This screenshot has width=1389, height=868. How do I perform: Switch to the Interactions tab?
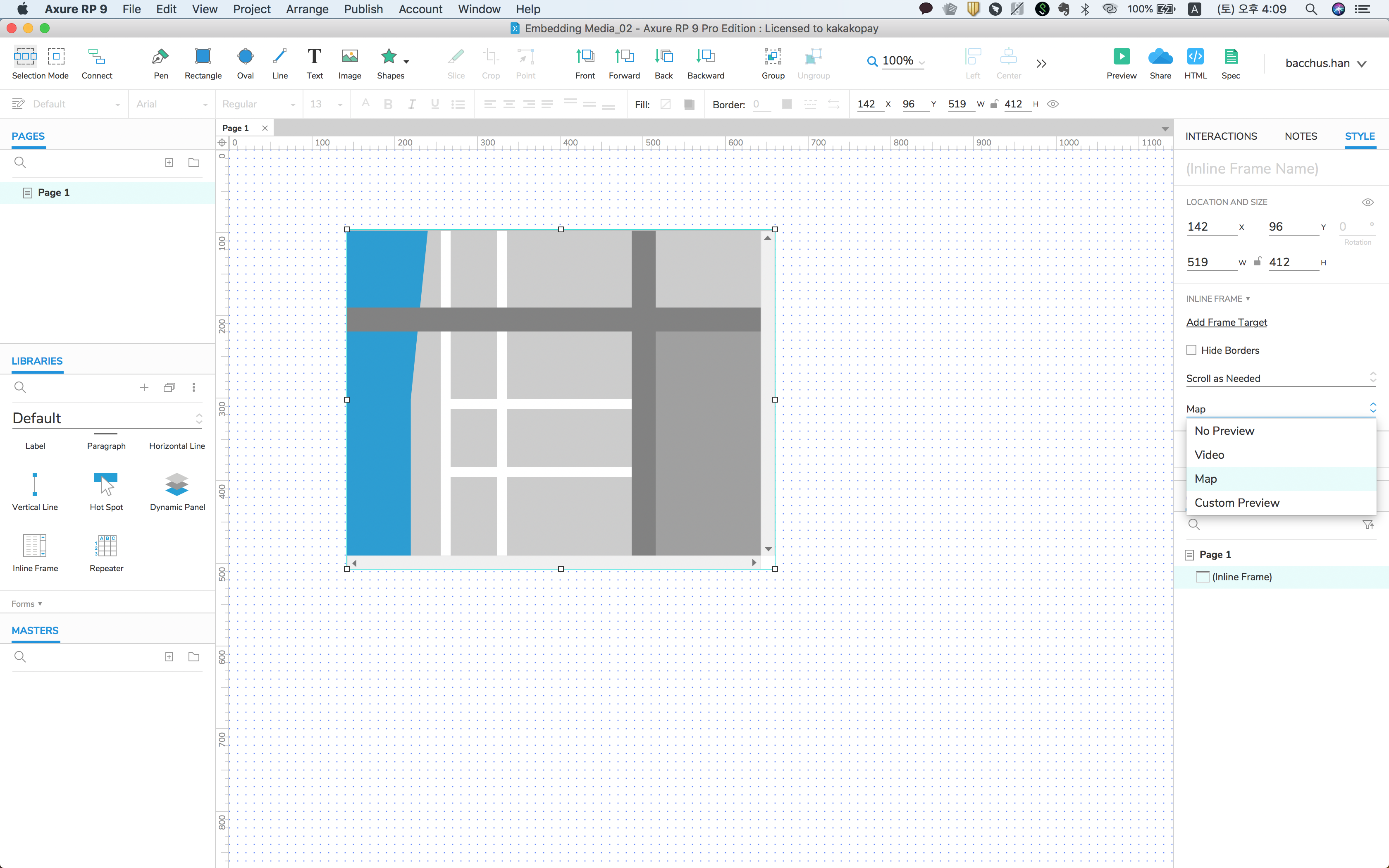coord(1221,136)
